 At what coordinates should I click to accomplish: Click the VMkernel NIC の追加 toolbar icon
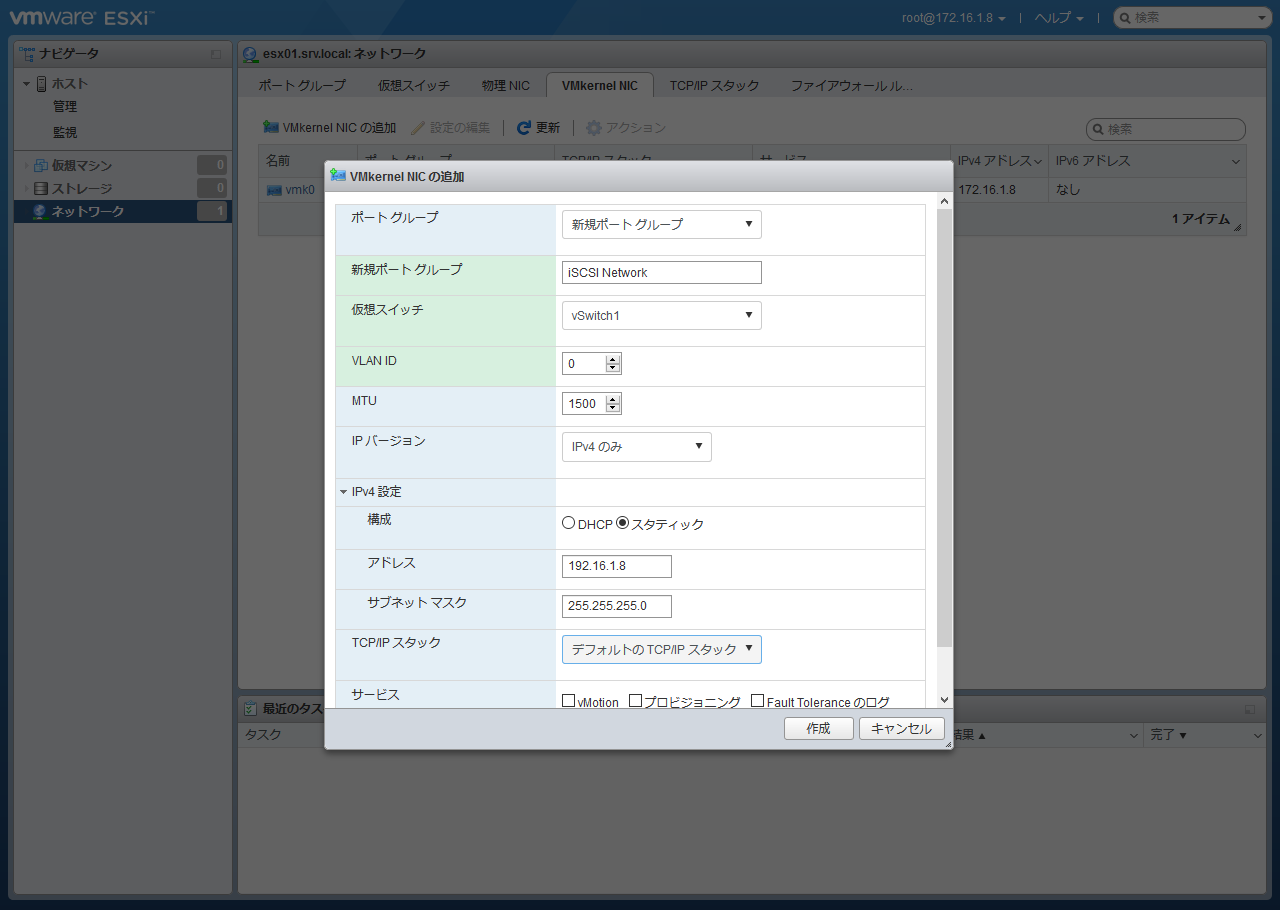(270, 128)
